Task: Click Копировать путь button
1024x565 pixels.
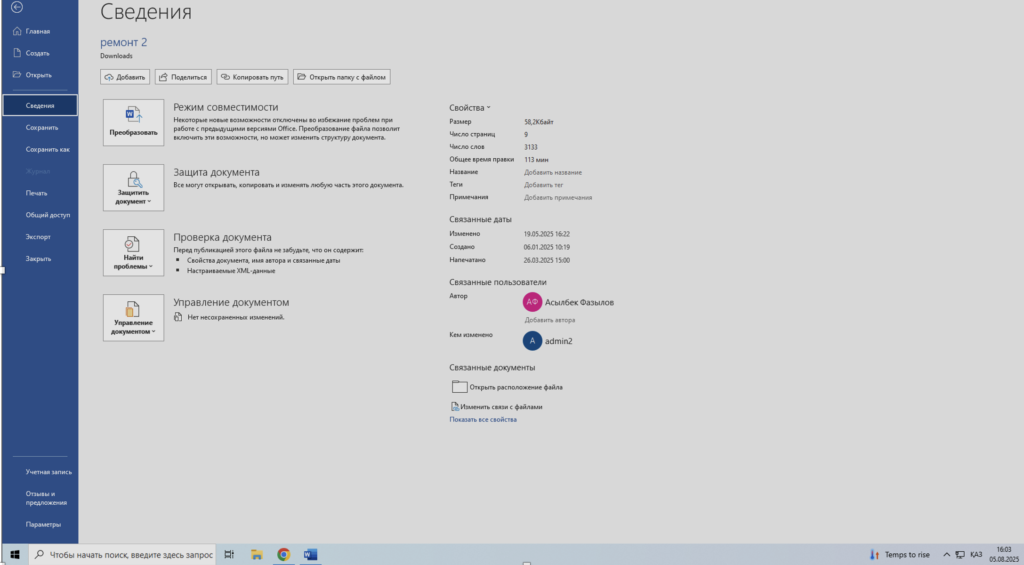Action: tap(253, 77)
